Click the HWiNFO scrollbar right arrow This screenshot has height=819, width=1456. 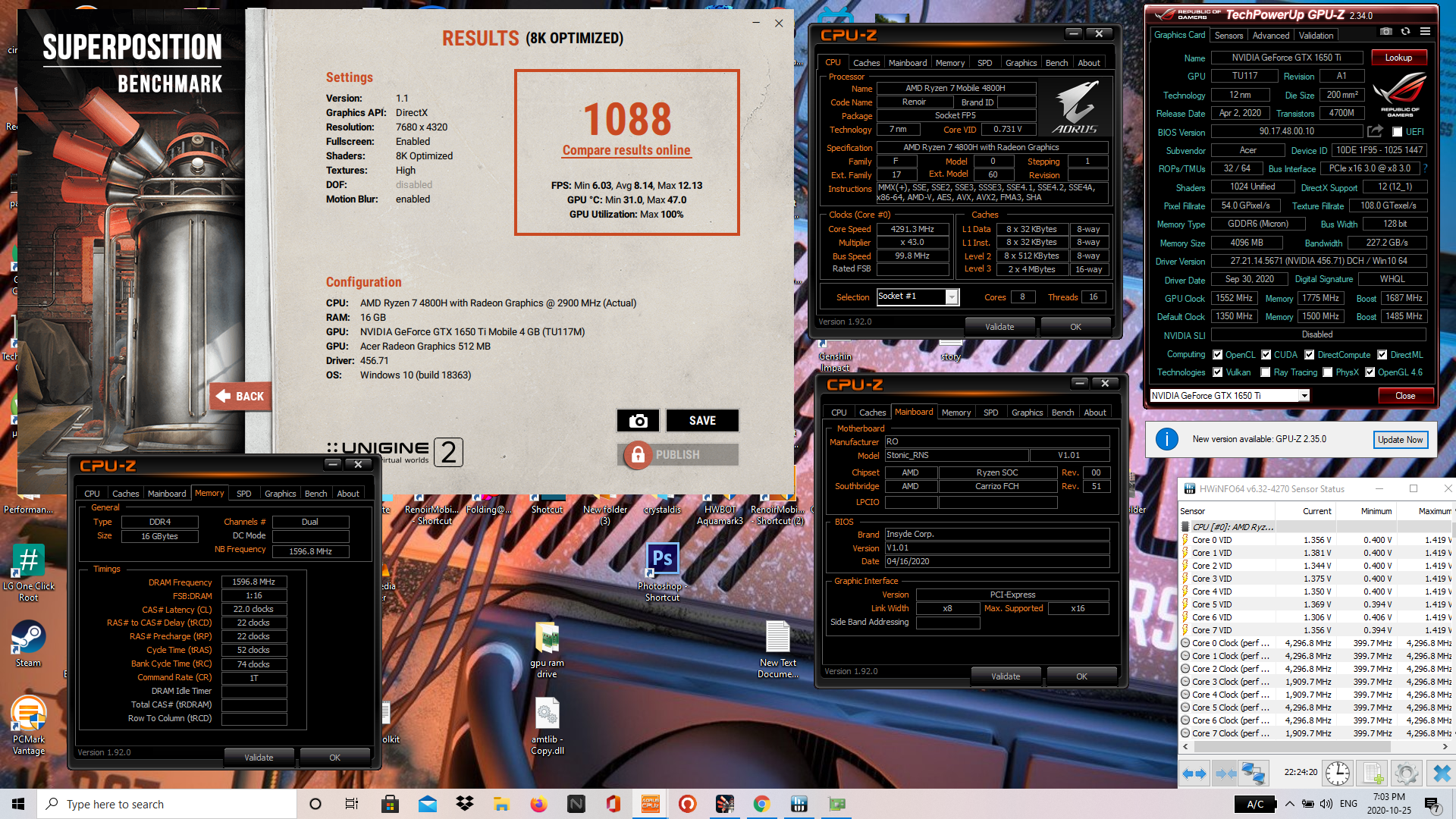[x=1445, y=747]
